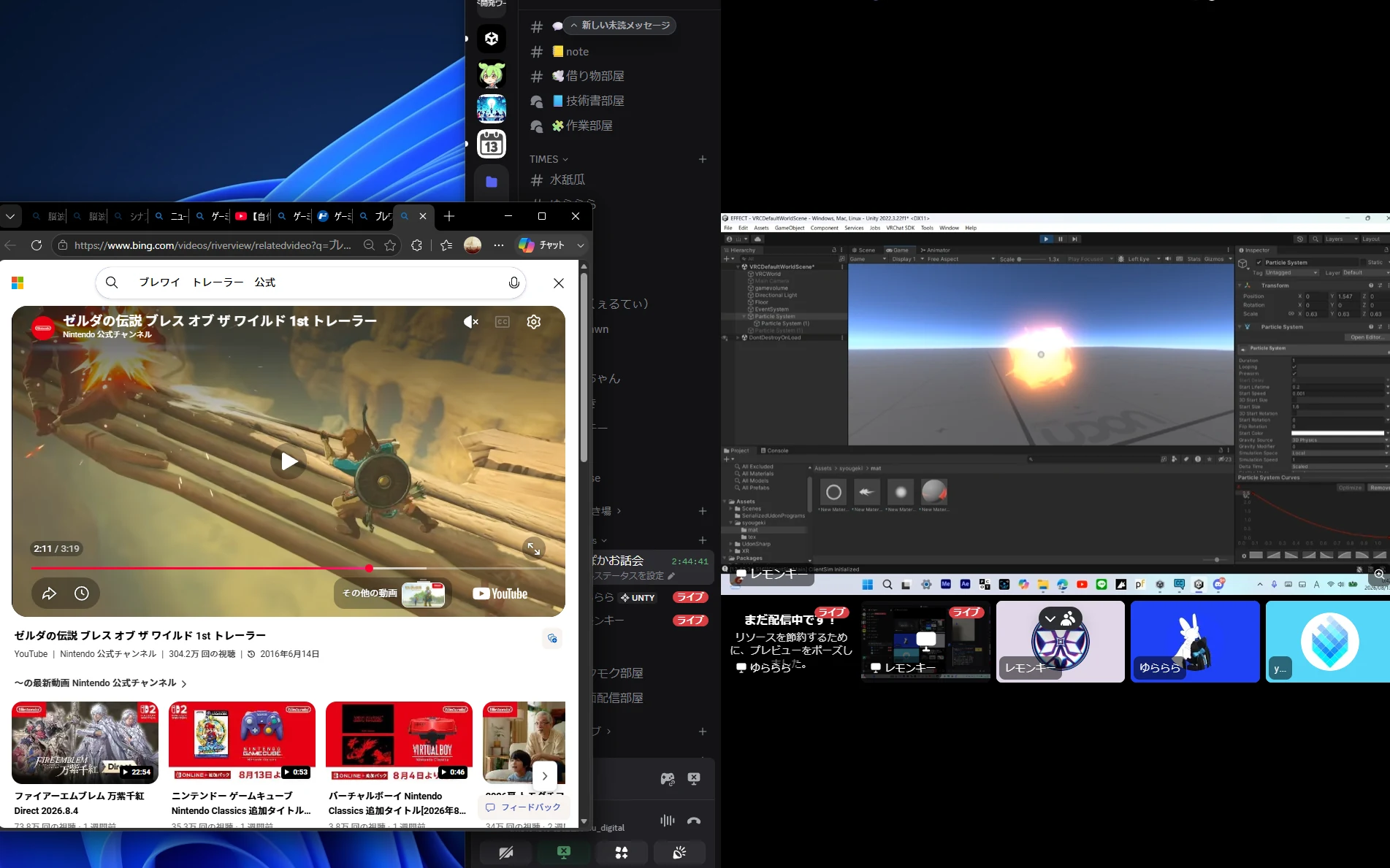Open the Console tab in Unity
The width and height of the screenshot is (1390, 868).
pyautogui.click(x=774, y=450)
